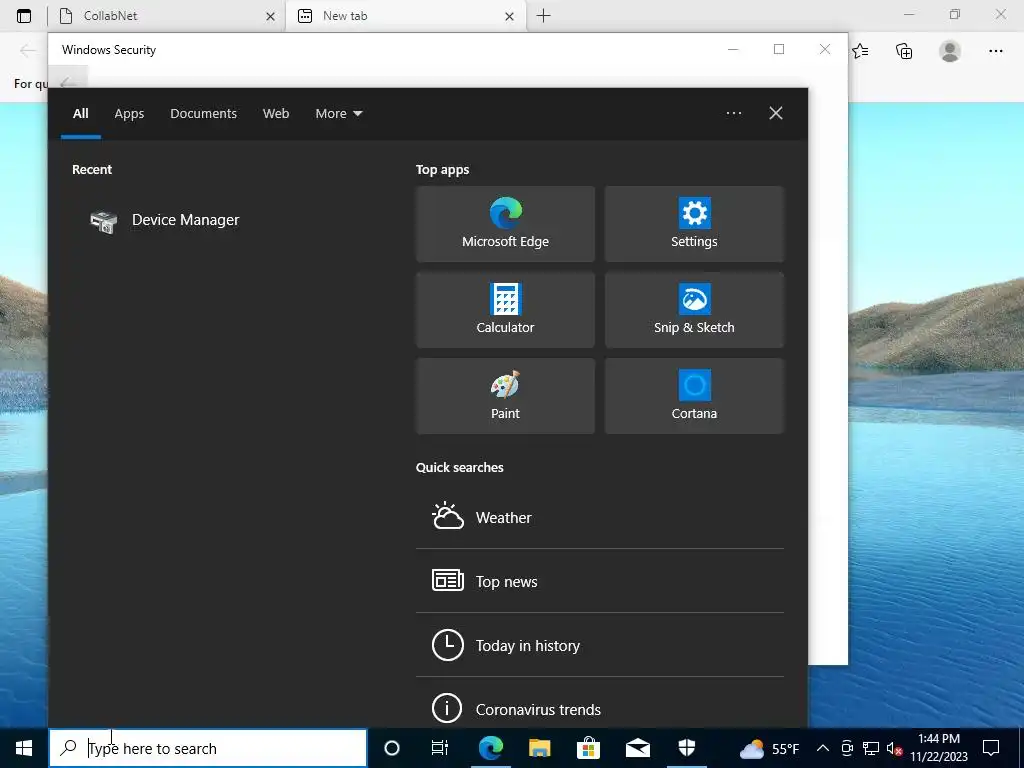Image resolution: width=1024 pixels, height=768 pixels.
Task: Open search panel options ellipsis menu
Action: click(733, 113)
